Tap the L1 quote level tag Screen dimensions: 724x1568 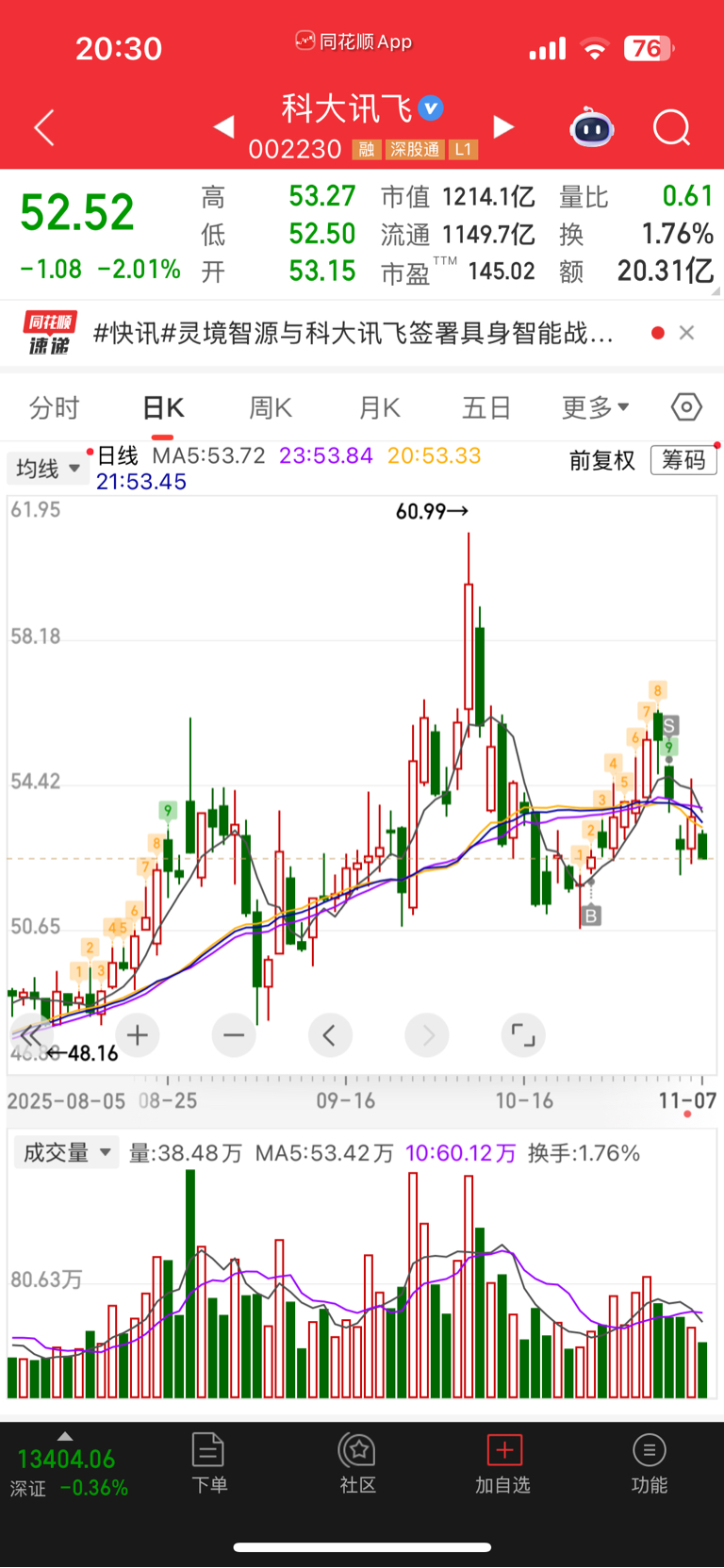click(463, 149)
